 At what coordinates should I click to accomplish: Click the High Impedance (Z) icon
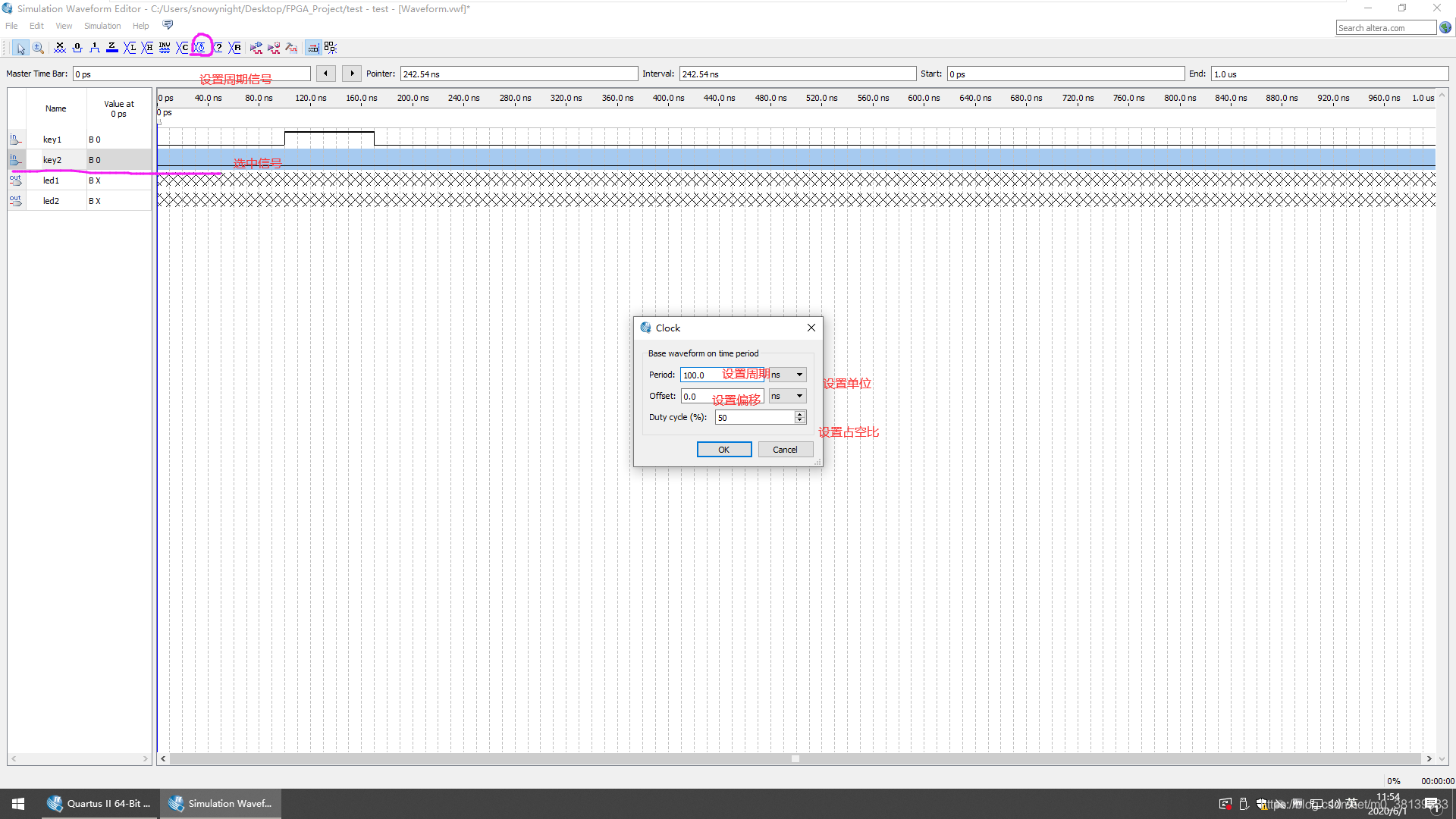112,48
